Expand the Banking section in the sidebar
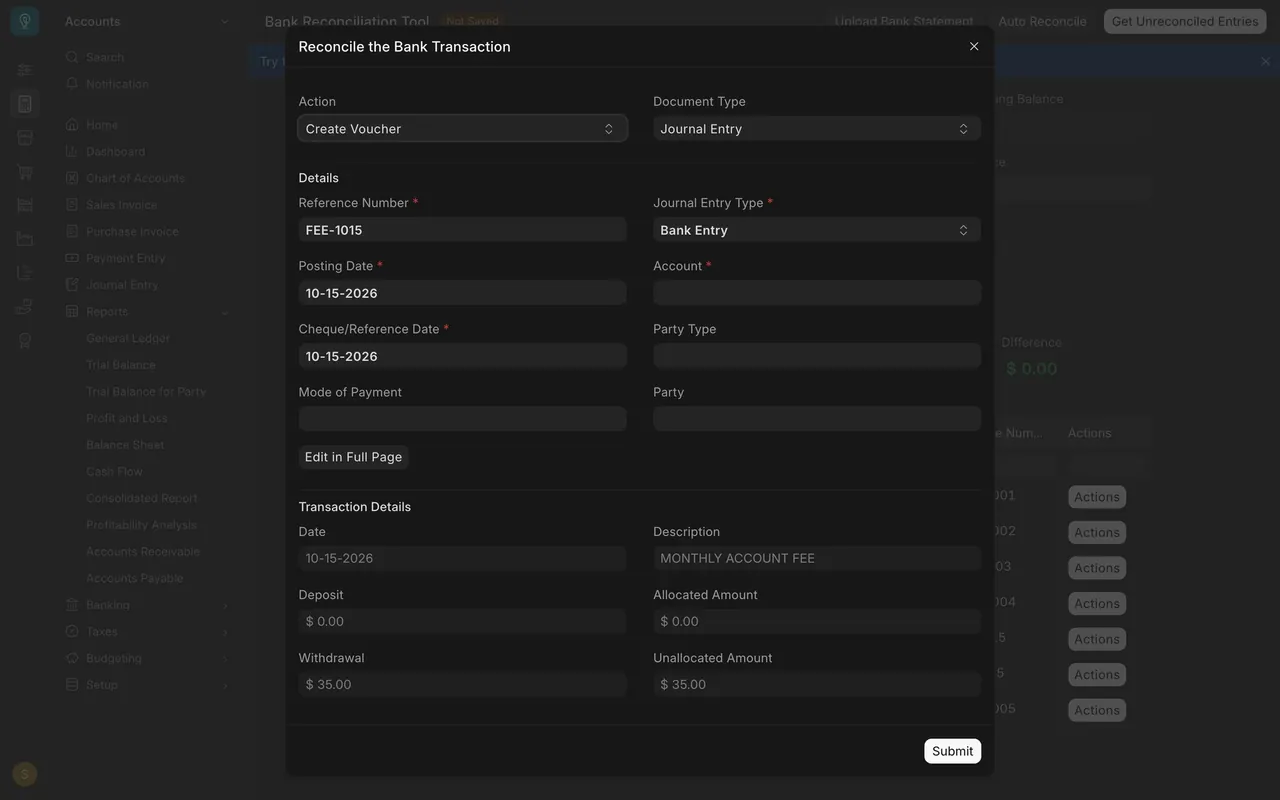 225,605
